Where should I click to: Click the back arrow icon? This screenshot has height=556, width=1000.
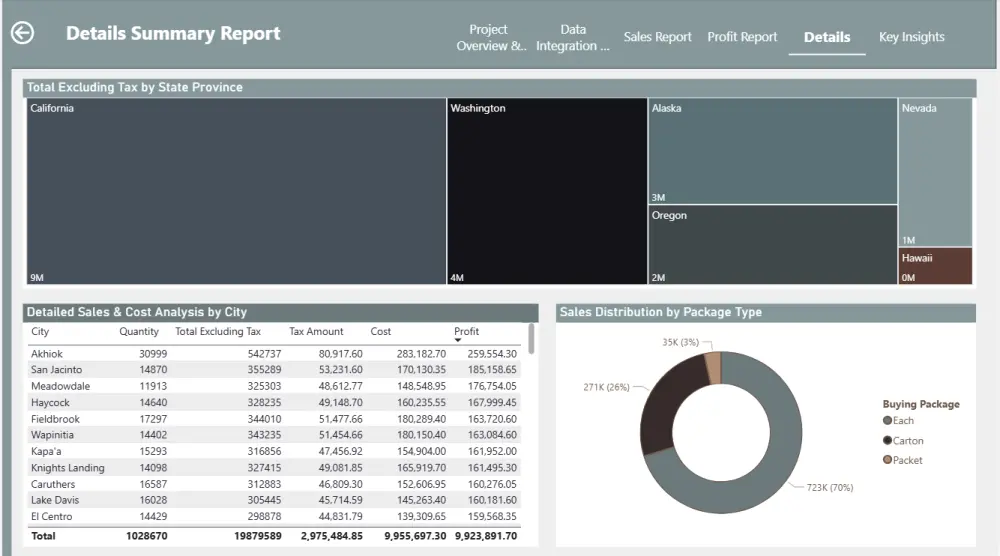[22, 33]
